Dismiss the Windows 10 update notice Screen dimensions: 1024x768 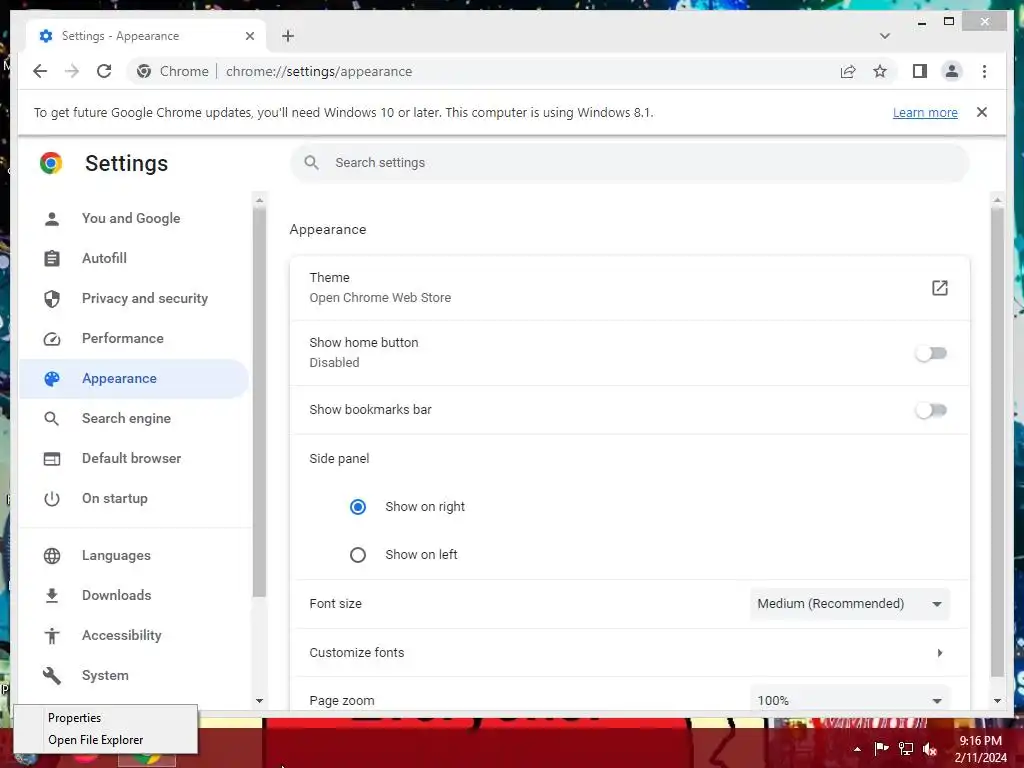click(982, 112)
